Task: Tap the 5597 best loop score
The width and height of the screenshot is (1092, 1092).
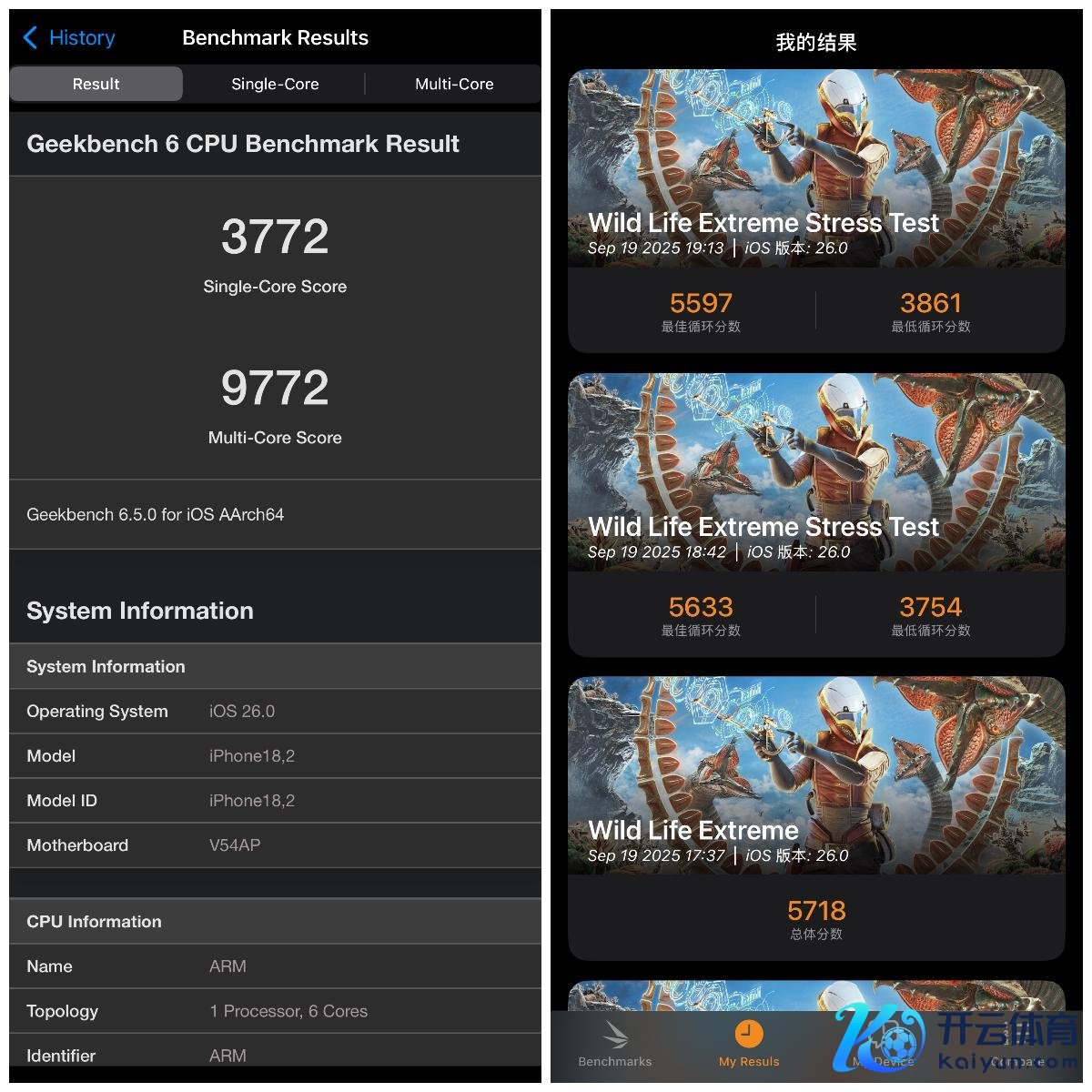Action: [701, 303]
